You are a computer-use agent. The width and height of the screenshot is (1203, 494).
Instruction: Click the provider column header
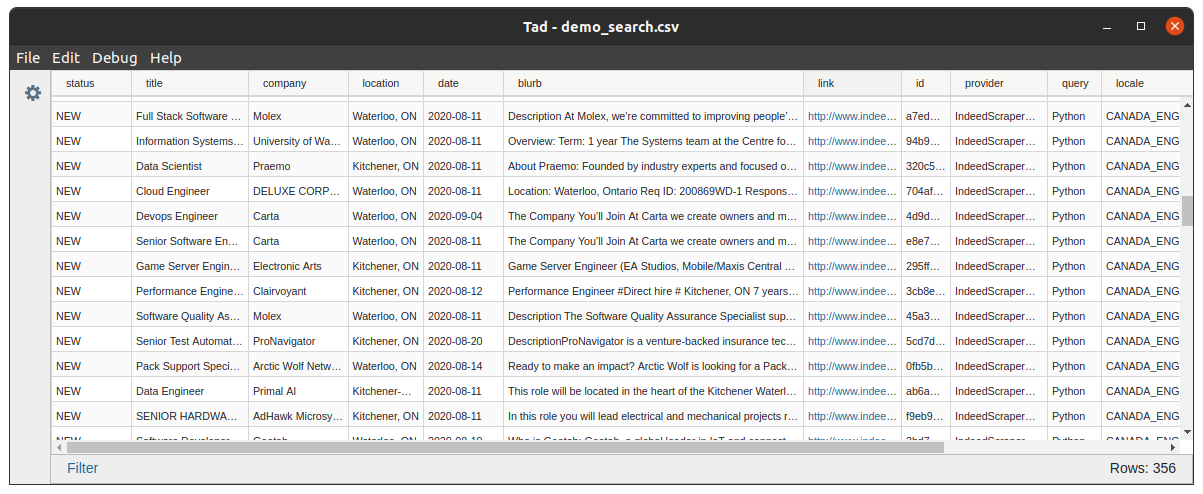tap(999, 83)
